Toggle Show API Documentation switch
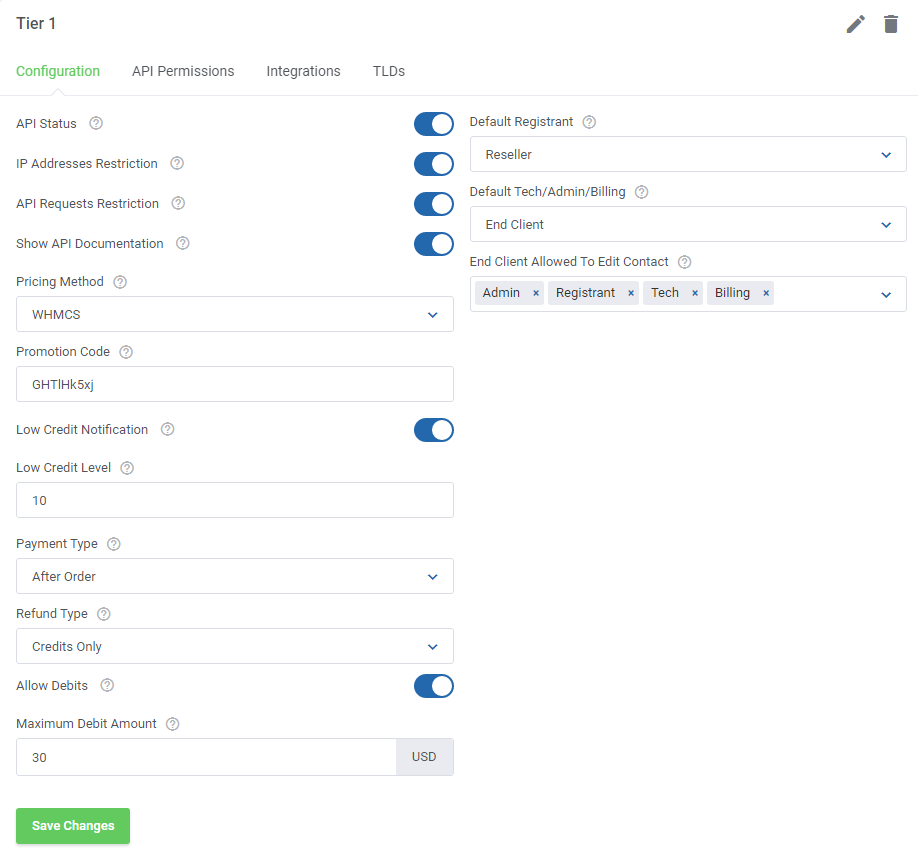Image resolution: width=918 pixels, height=858 pixels. pos(434,244)
